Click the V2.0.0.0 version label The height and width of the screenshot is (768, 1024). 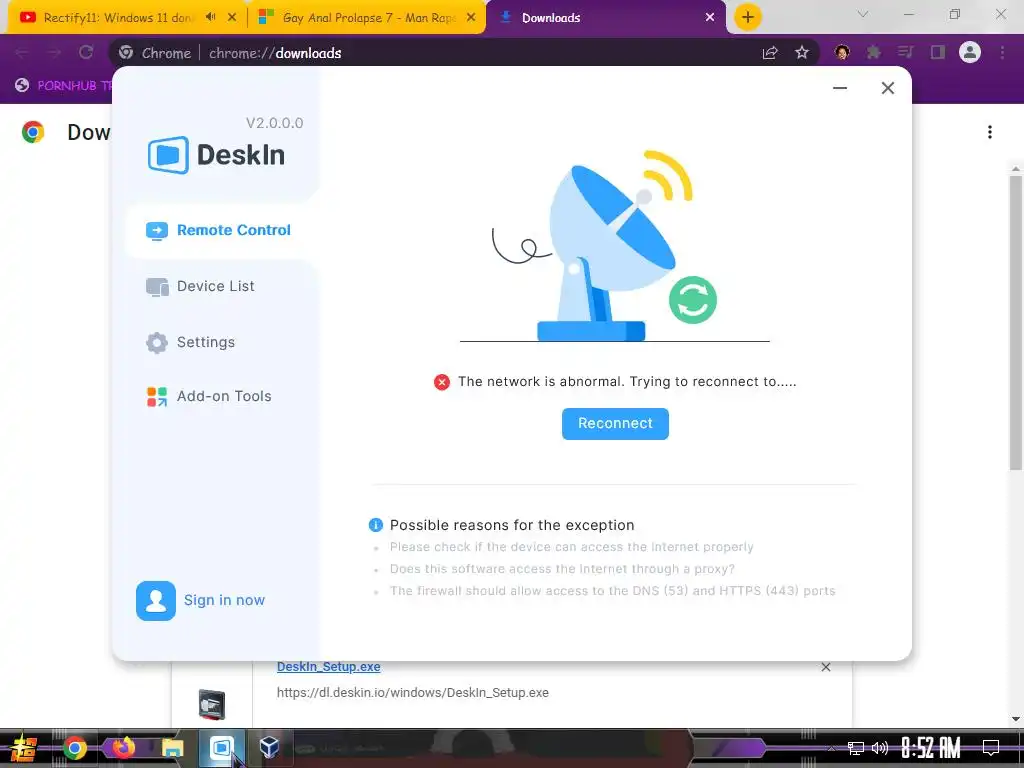[274, 123]
